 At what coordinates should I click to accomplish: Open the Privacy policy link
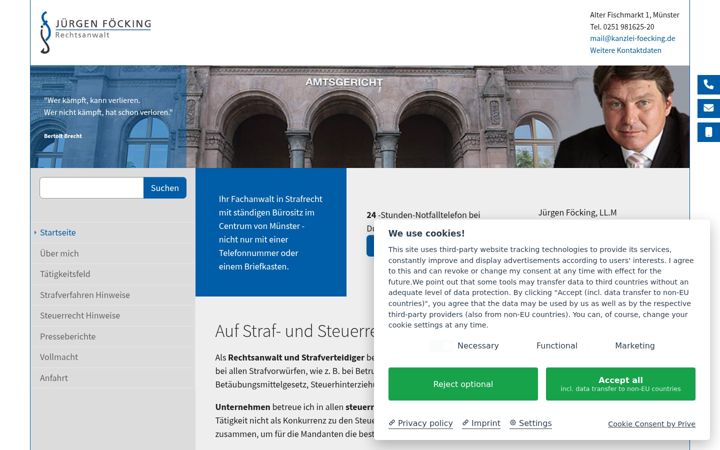pos(421,423)
